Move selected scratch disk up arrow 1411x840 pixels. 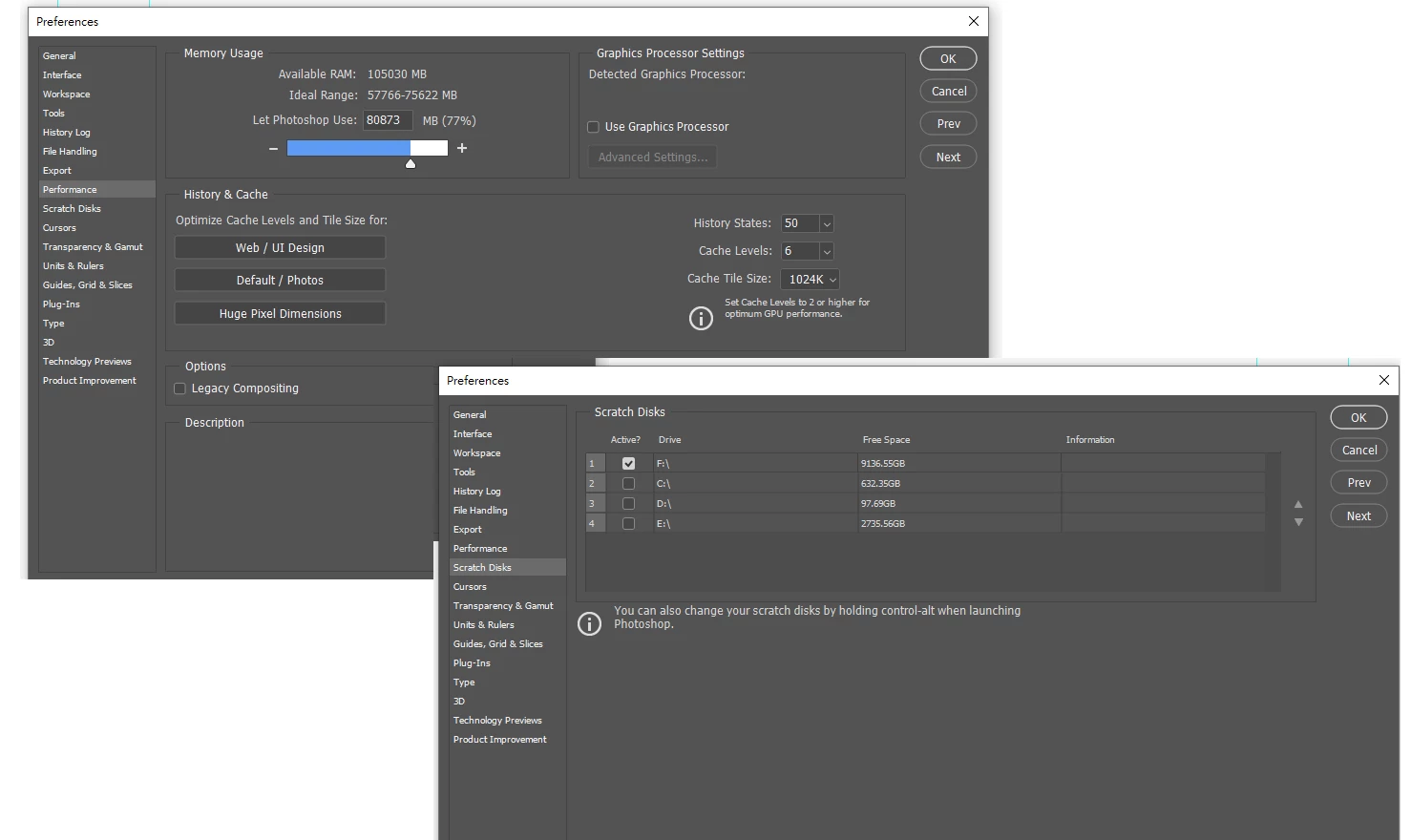(x=1298, y=504)
